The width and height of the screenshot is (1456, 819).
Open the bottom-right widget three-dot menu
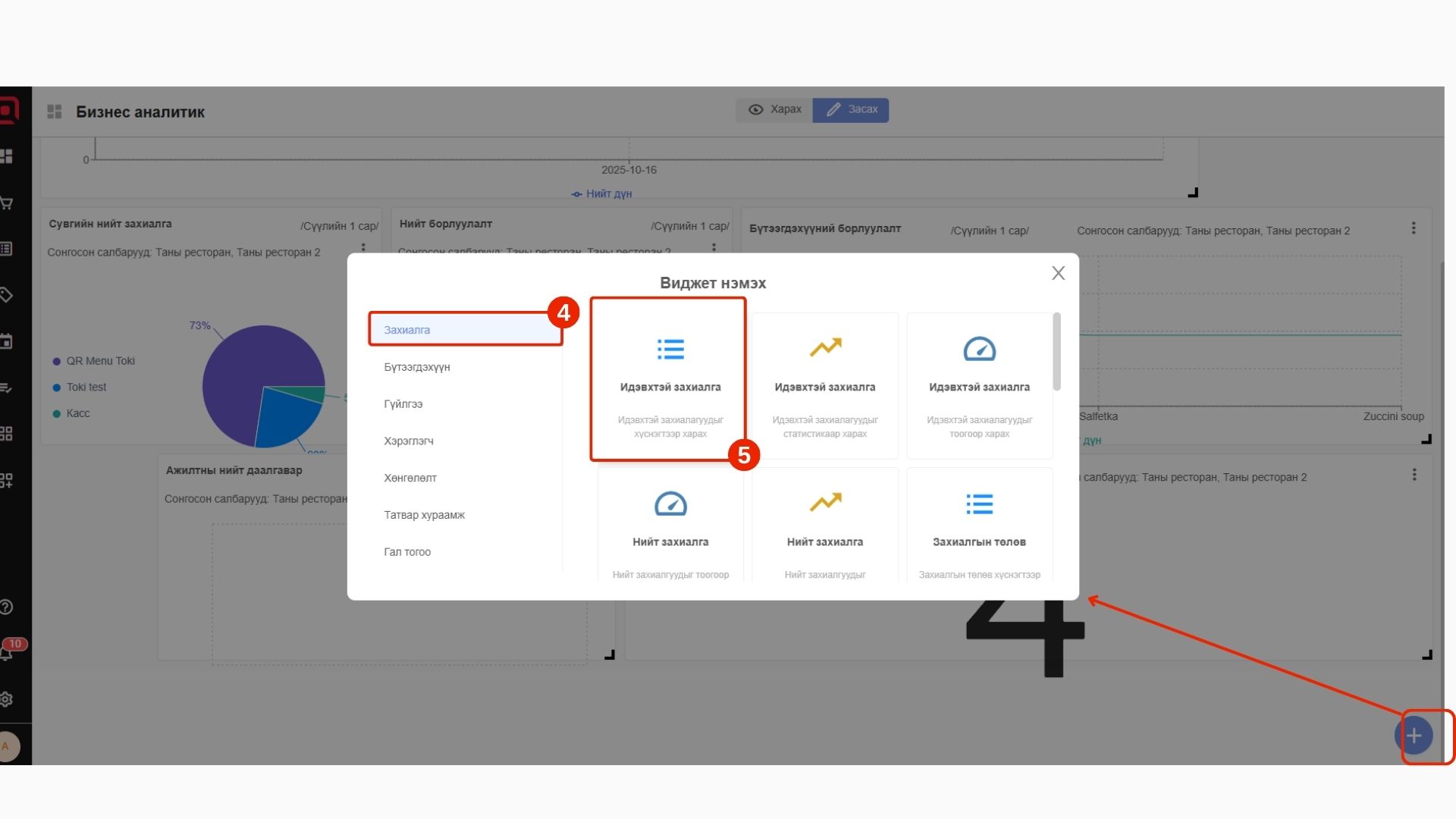[1414, 475]
